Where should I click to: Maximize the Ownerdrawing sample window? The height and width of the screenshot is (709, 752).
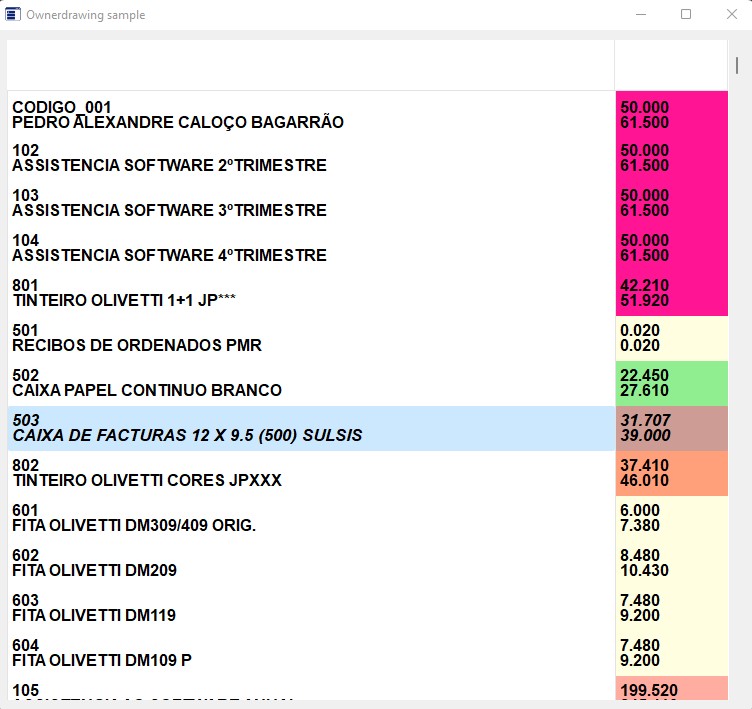tap(686, 15)
